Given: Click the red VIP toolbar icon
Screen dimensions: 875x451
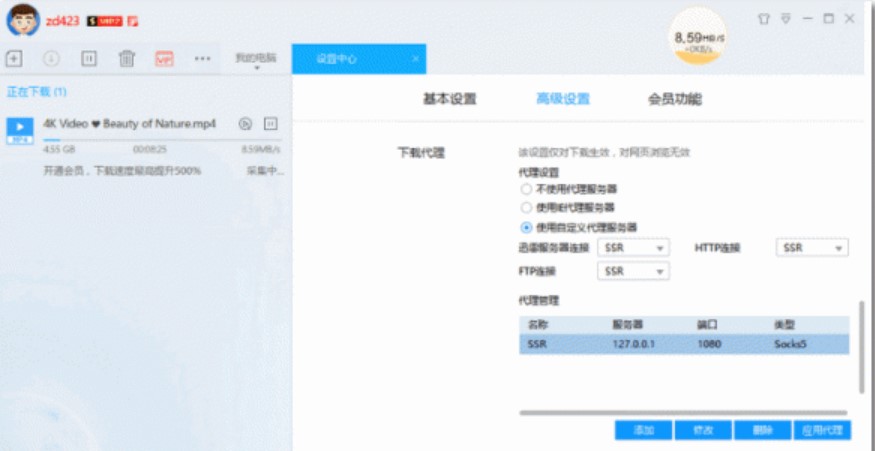Looking at the screenshot, I should click(x=164, y=59).
